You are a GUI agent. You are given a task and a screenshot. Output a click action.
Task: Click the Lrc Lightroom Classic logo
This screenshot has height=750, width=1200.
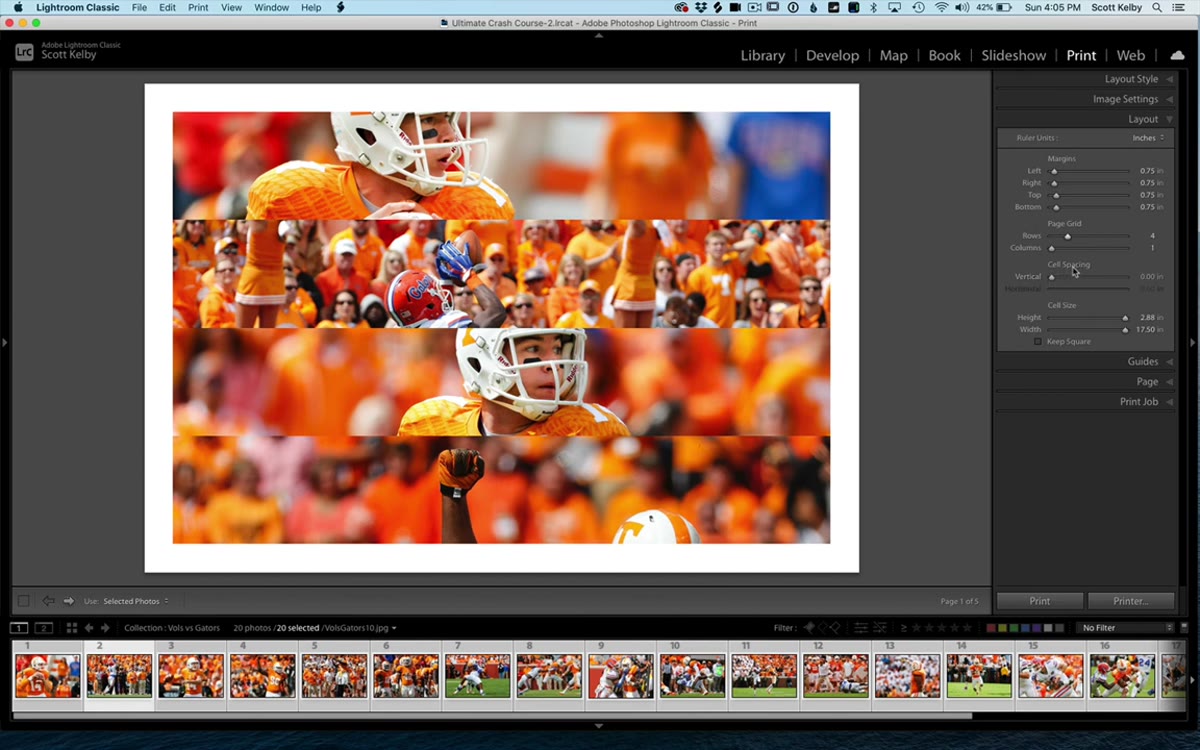pos(24,52)
